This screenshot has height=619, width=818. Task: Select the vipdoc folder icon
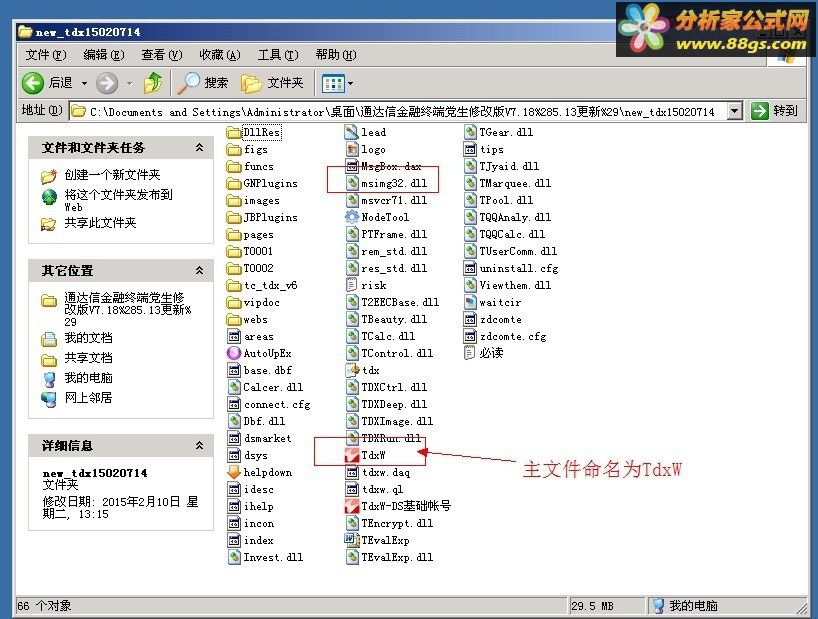coord(234,302)
